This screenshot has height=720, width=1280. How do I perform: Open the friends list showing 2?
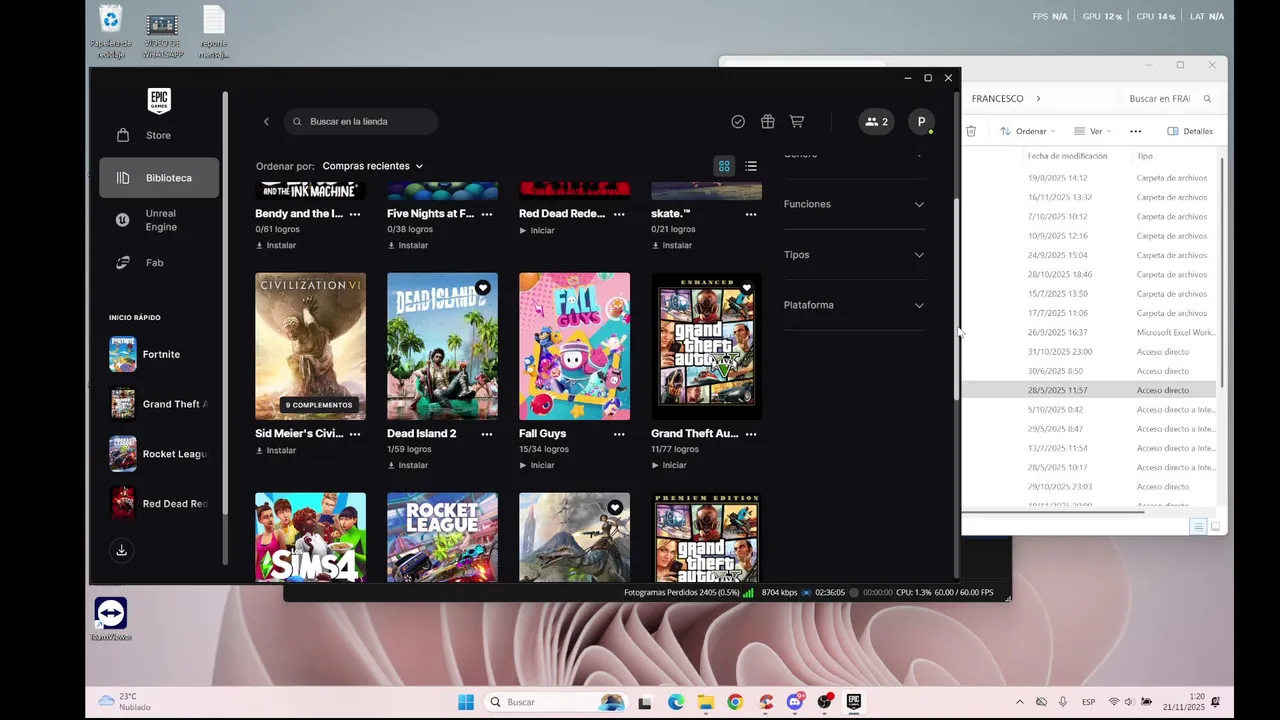pyautogui.click(x=876, y=122)
